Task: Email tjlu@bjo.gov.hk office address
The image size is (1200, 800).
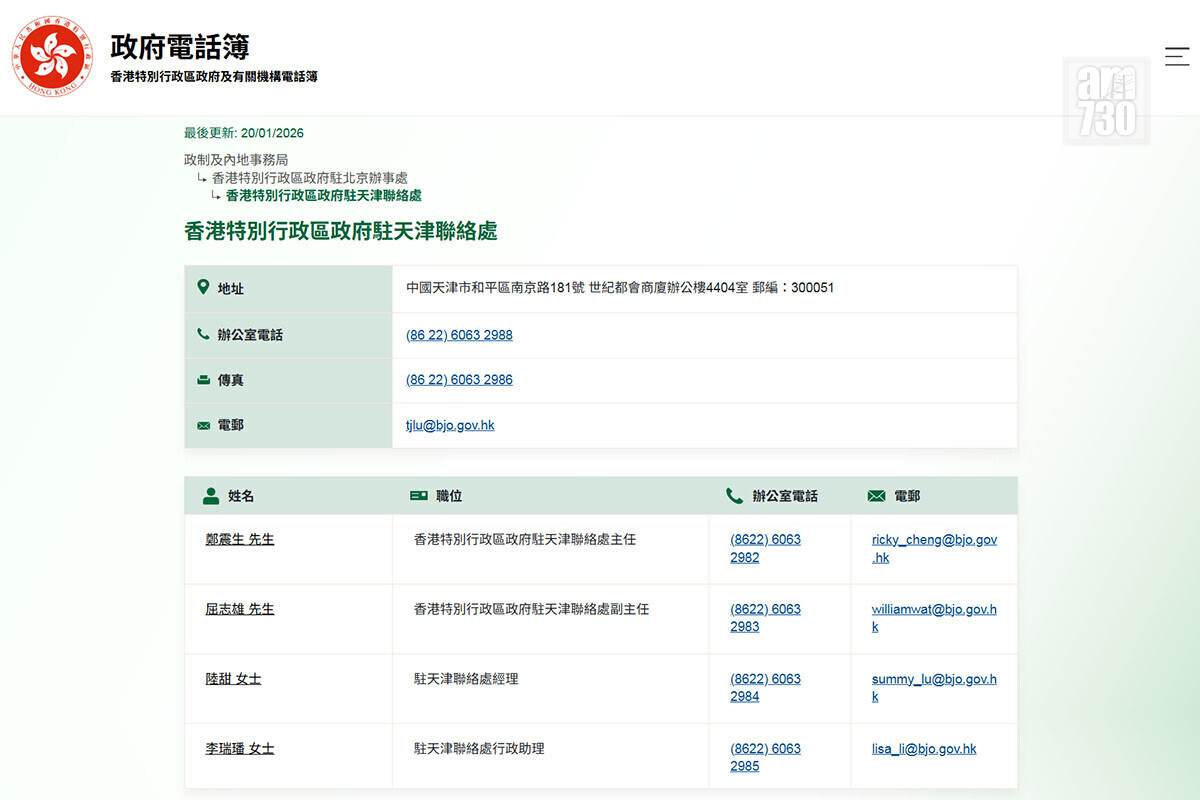Action: pyautogui.click(x=450, y=425)
